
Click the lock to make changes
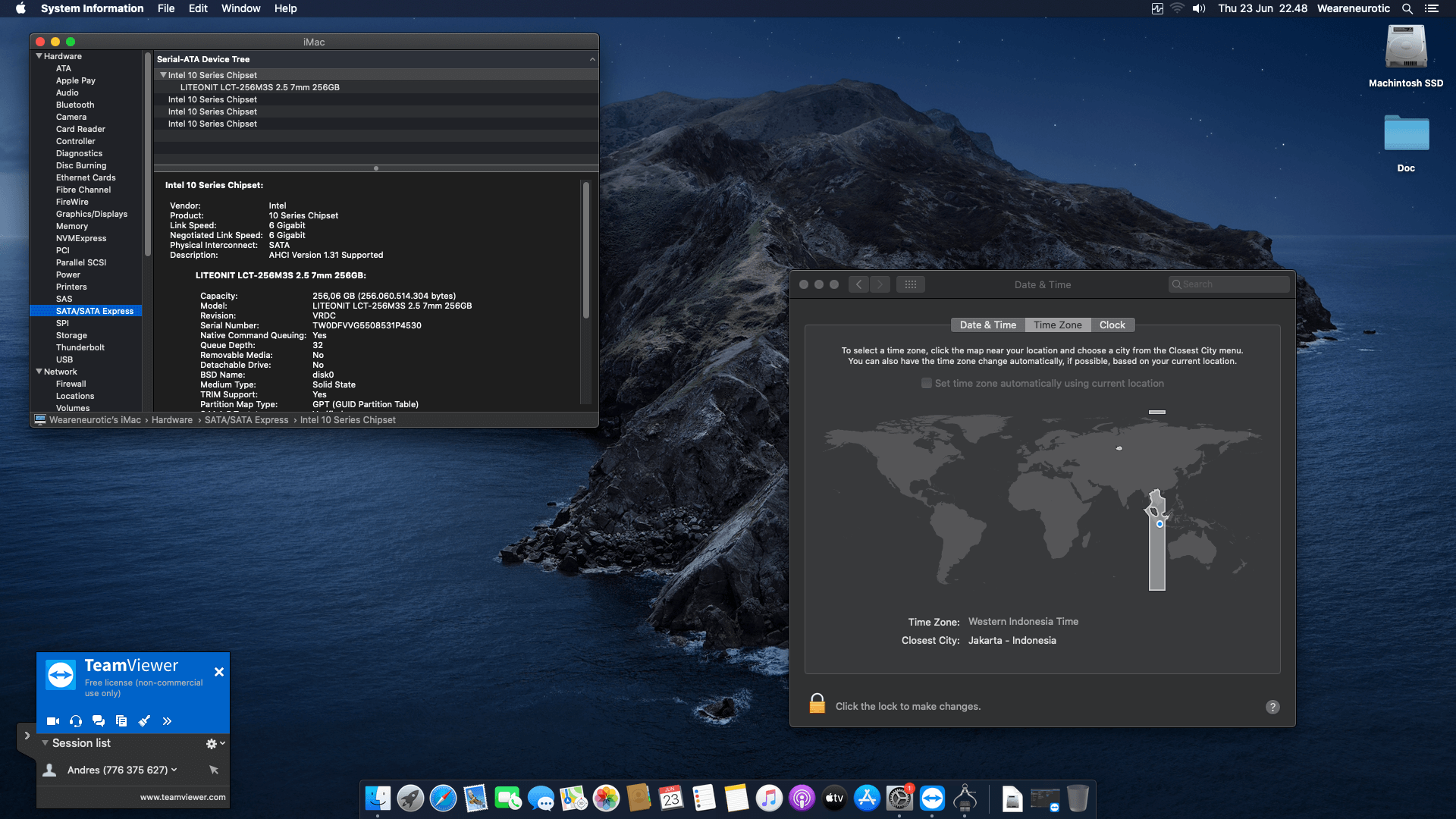point(817,704)
